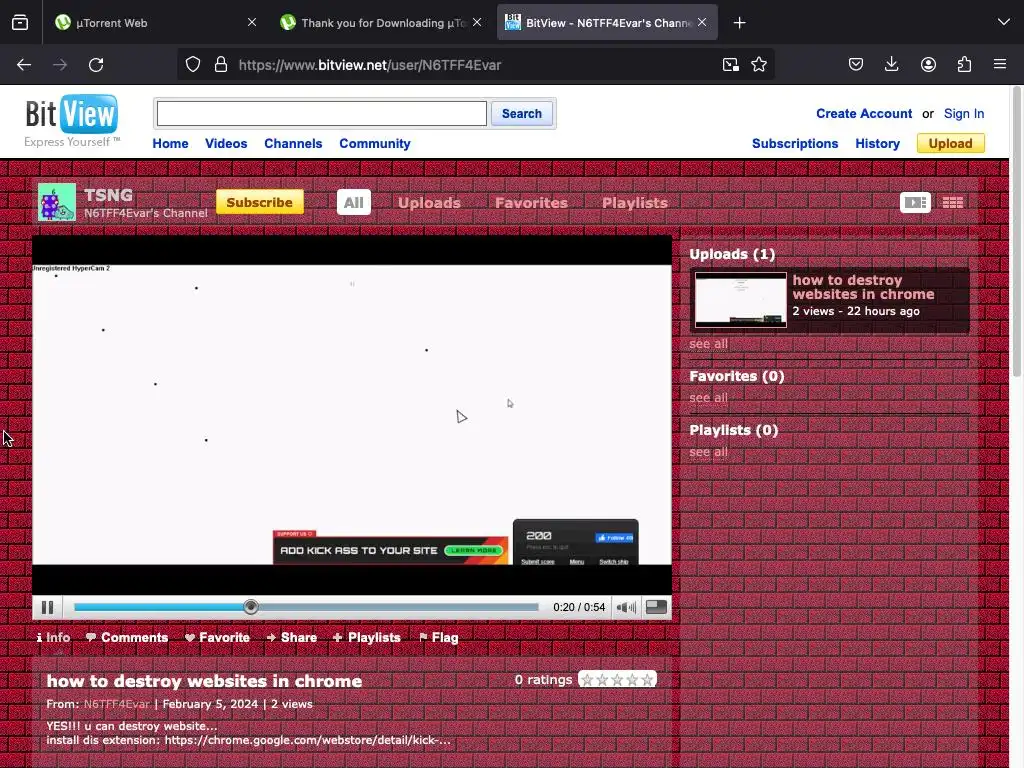Screen dimensions: 1024x768
Task: Click see all under Uploads (1)
Action: pyautogui.click(x=709, y=344)
